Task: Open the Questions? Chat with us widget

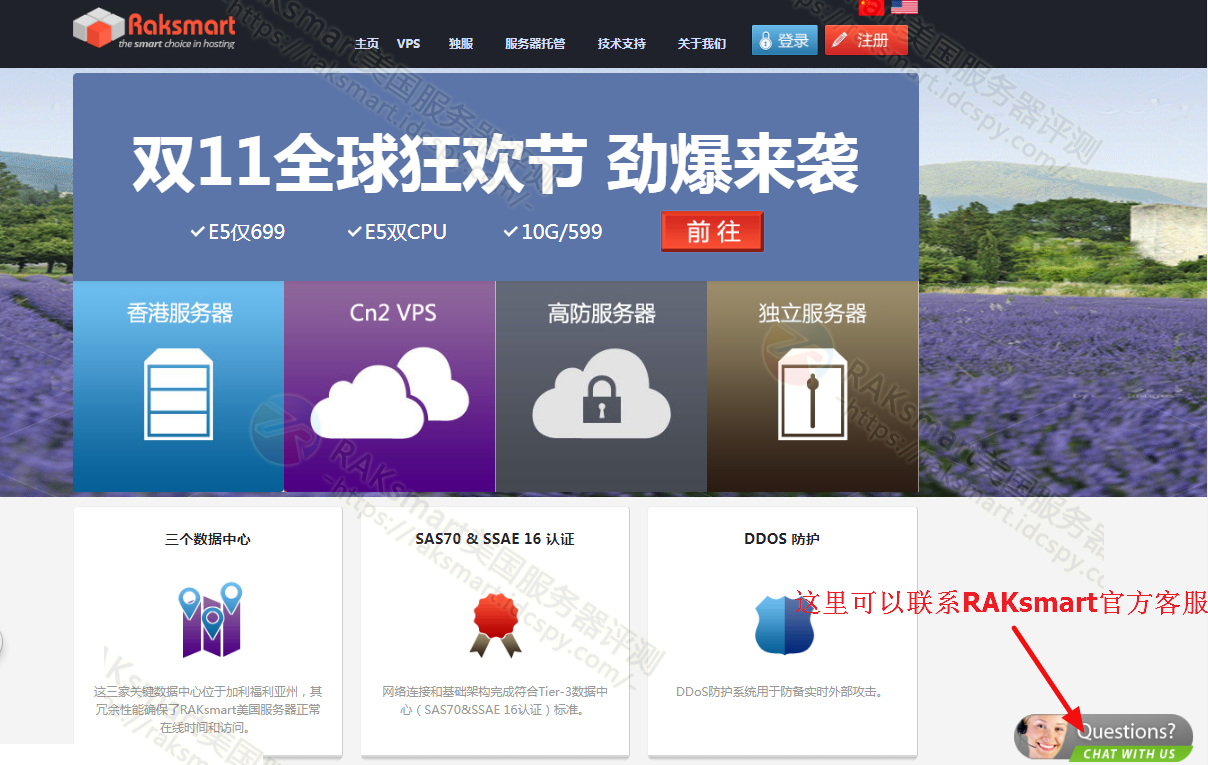Action: [x=1104, y=738]
